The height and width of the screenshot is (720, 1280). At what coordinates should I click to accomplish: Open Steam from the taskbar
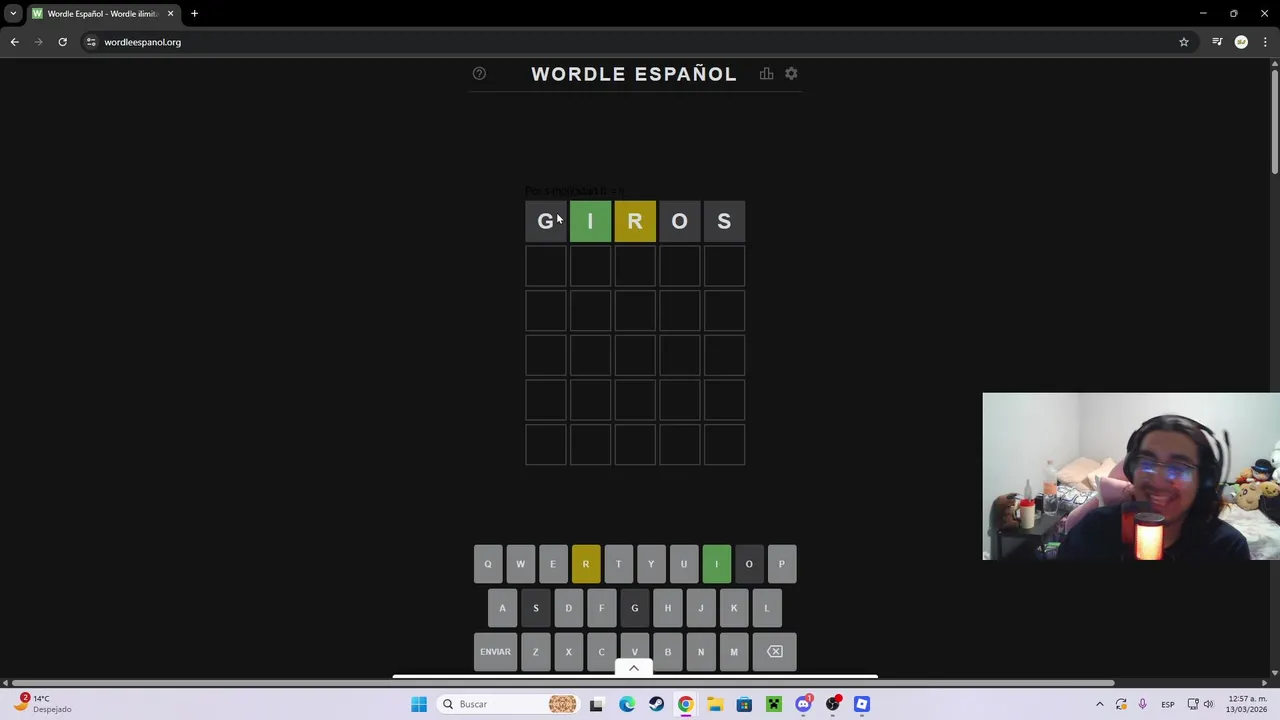(656, 704)
